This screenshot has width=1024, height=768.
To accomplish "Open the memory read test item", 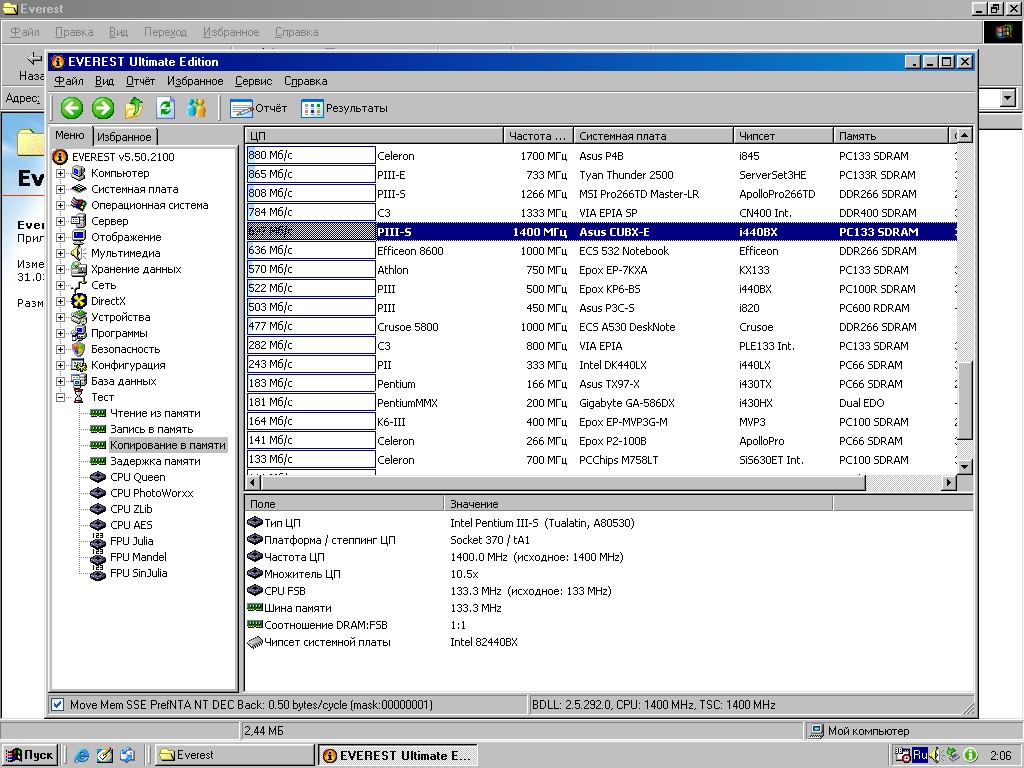I will pos(154,413).
